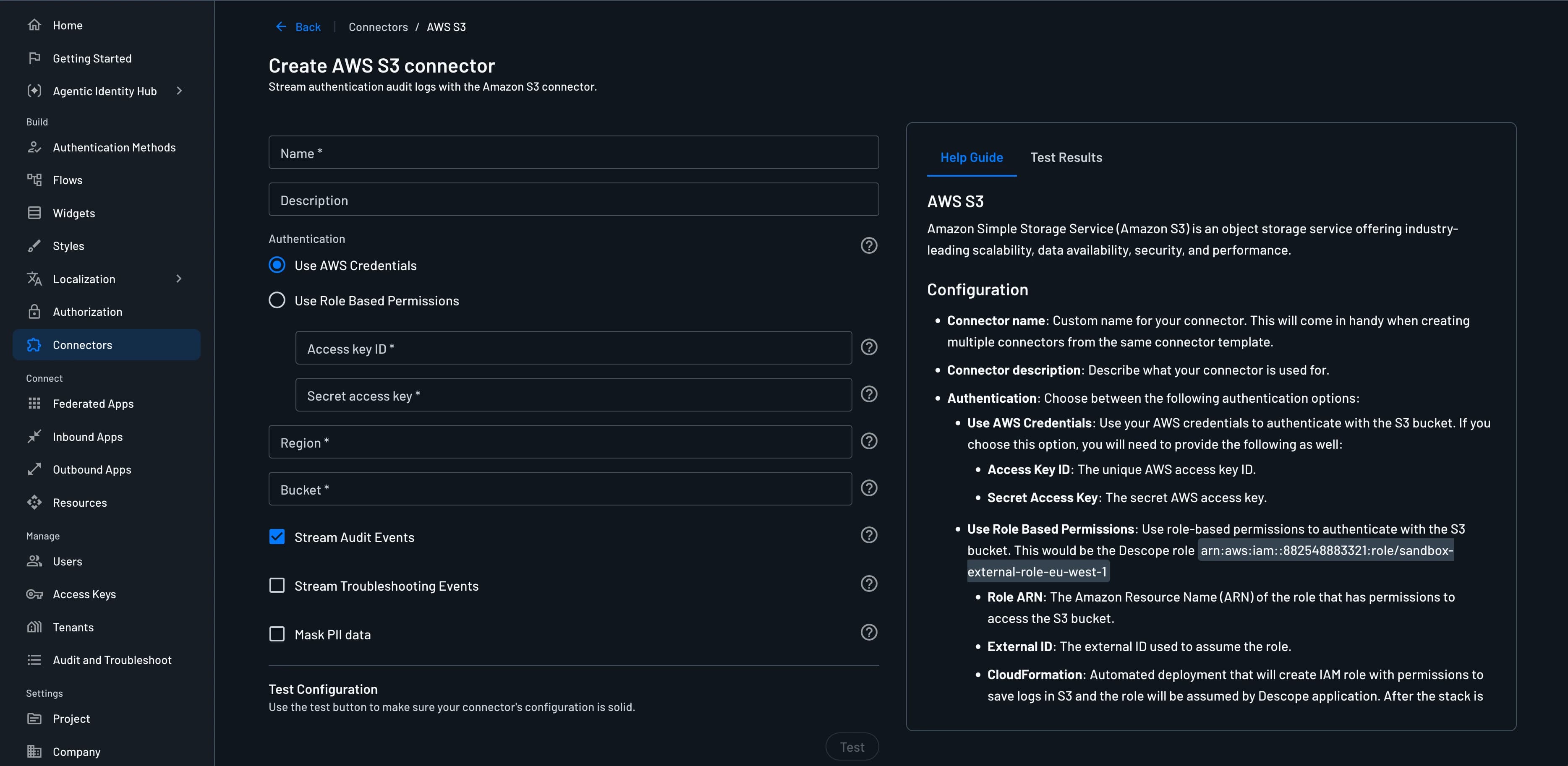Click the help icon beside Secret access key
The image size is (1568, 766).
(x=869, y=393)
